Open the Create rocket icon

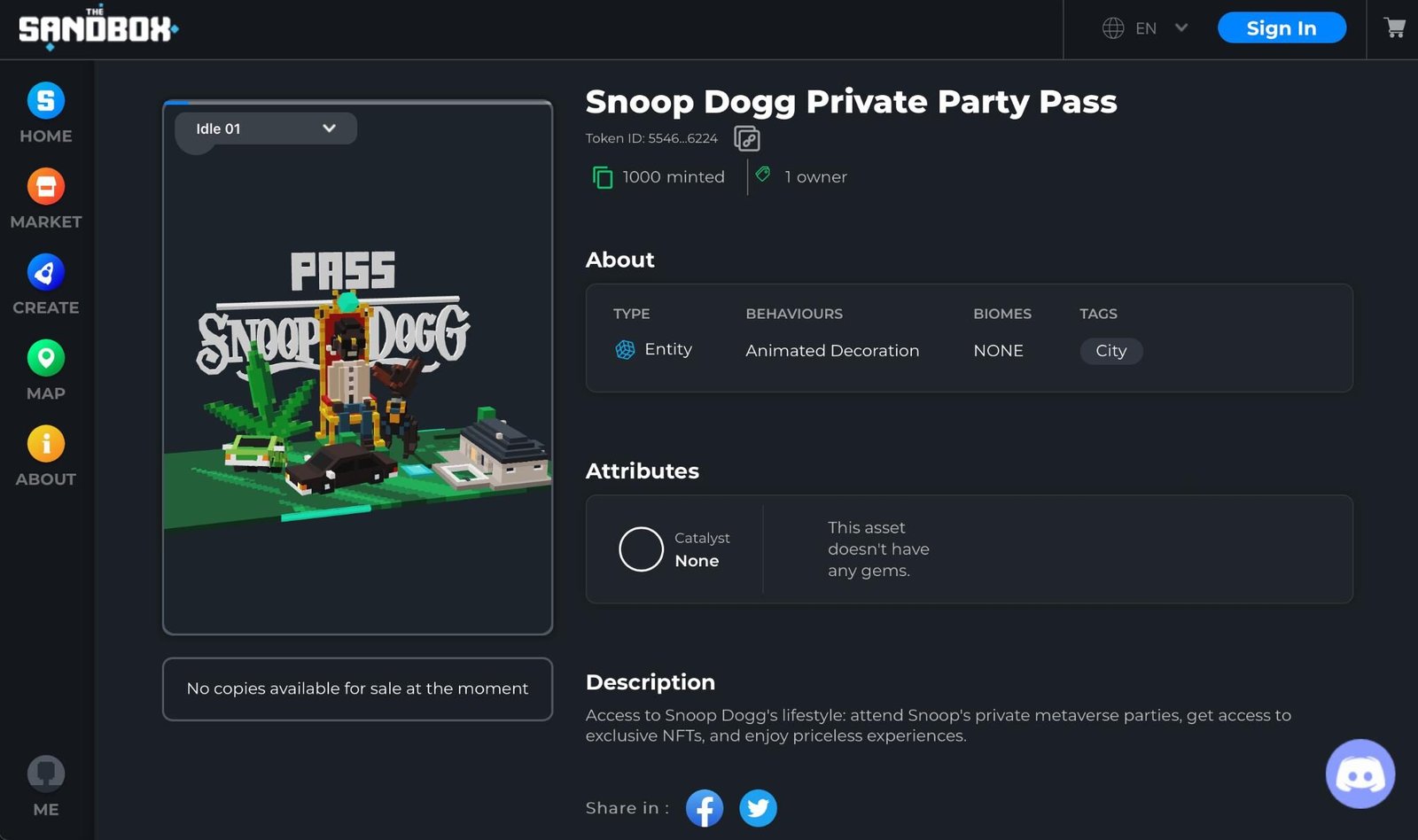coord(46,272)
